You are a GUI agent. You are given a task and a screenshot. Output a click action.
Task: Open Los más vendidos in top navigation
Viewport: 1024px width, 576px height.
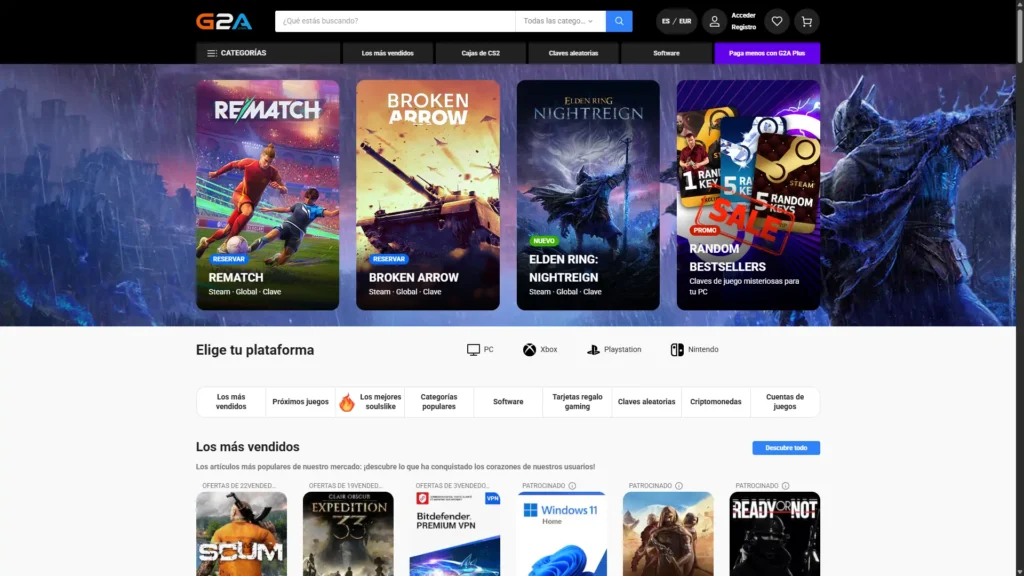[387, 53]
